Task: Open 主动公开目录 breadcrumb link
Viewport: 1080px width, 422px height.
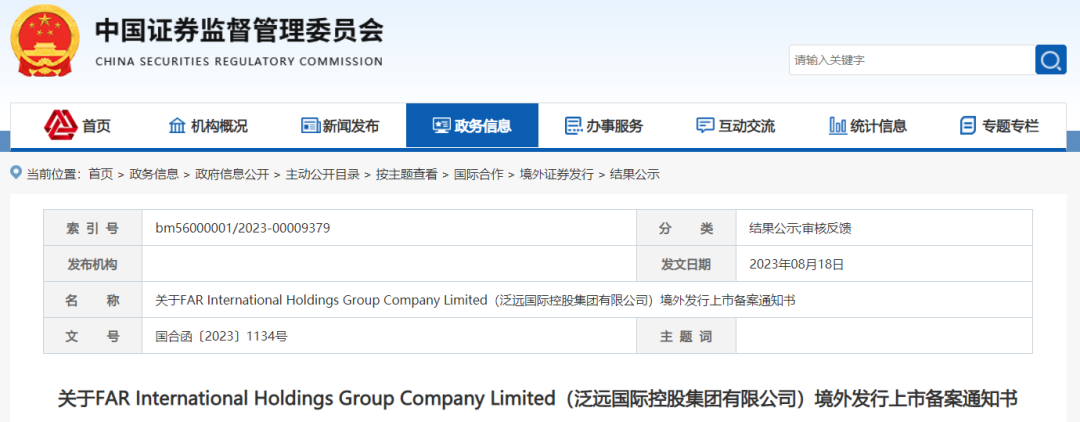Action: (x=322, y=175)
